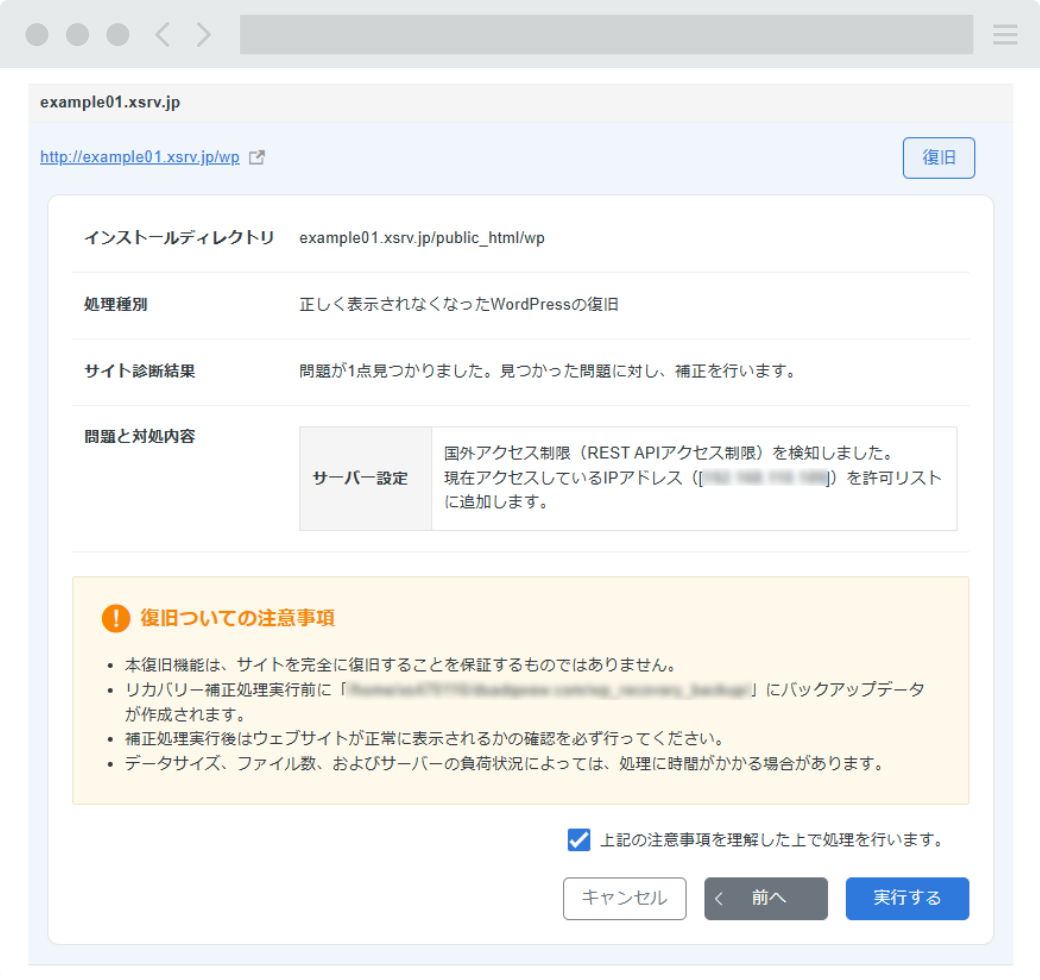Click the orange exclamation warning icon
1040x980 pixels.
pyautogui.click(x=116, y=618)
